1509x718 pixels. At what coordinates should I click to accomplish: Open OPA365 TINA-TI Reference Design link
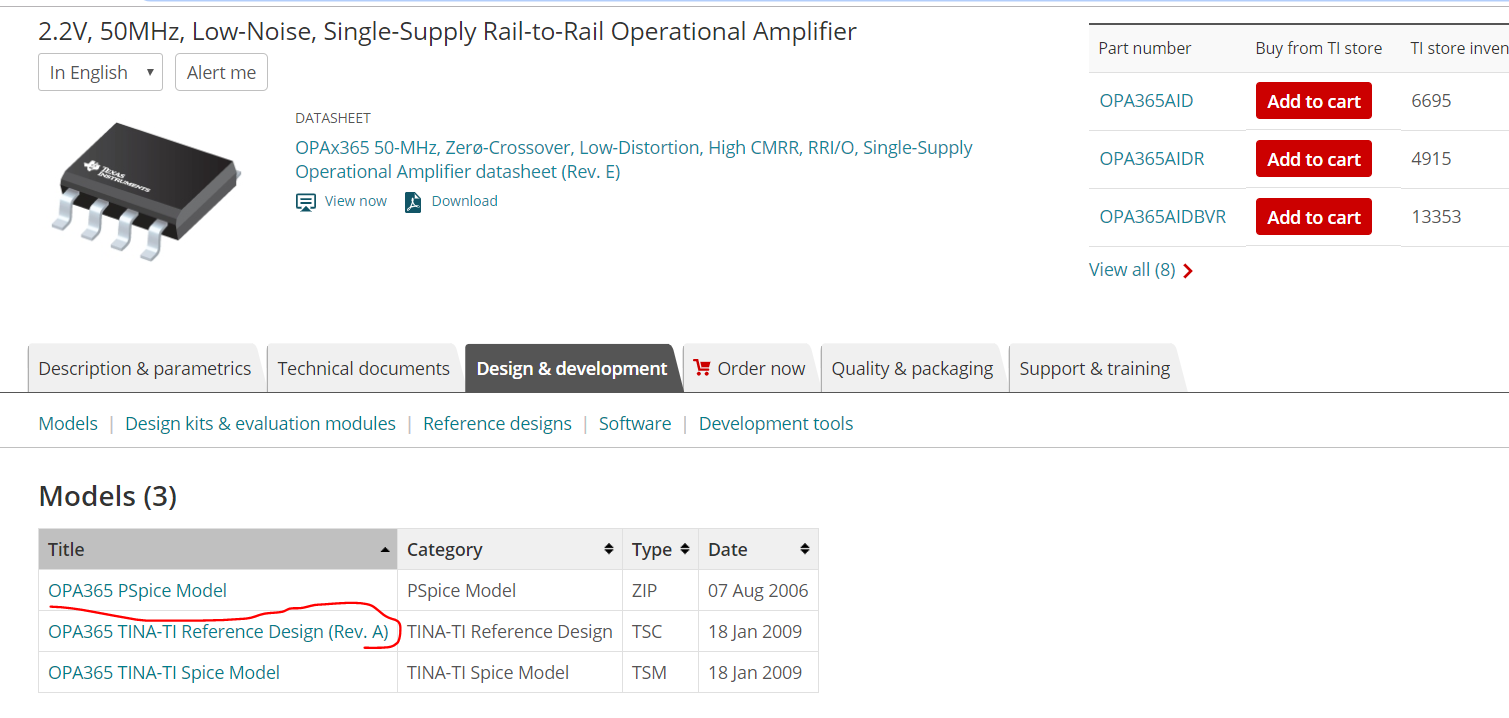point(218,632)
